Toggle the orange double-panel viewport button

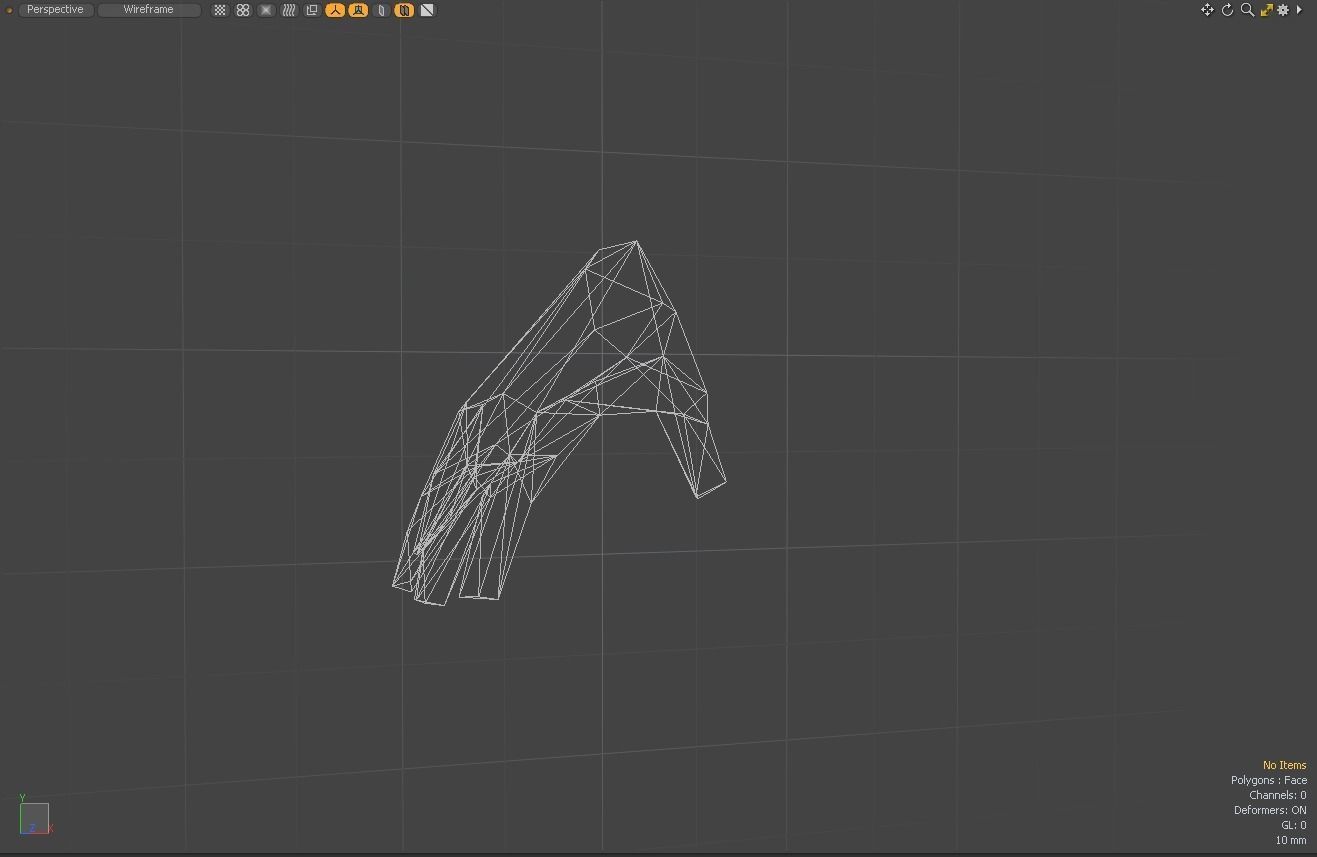tap(404, 10)
